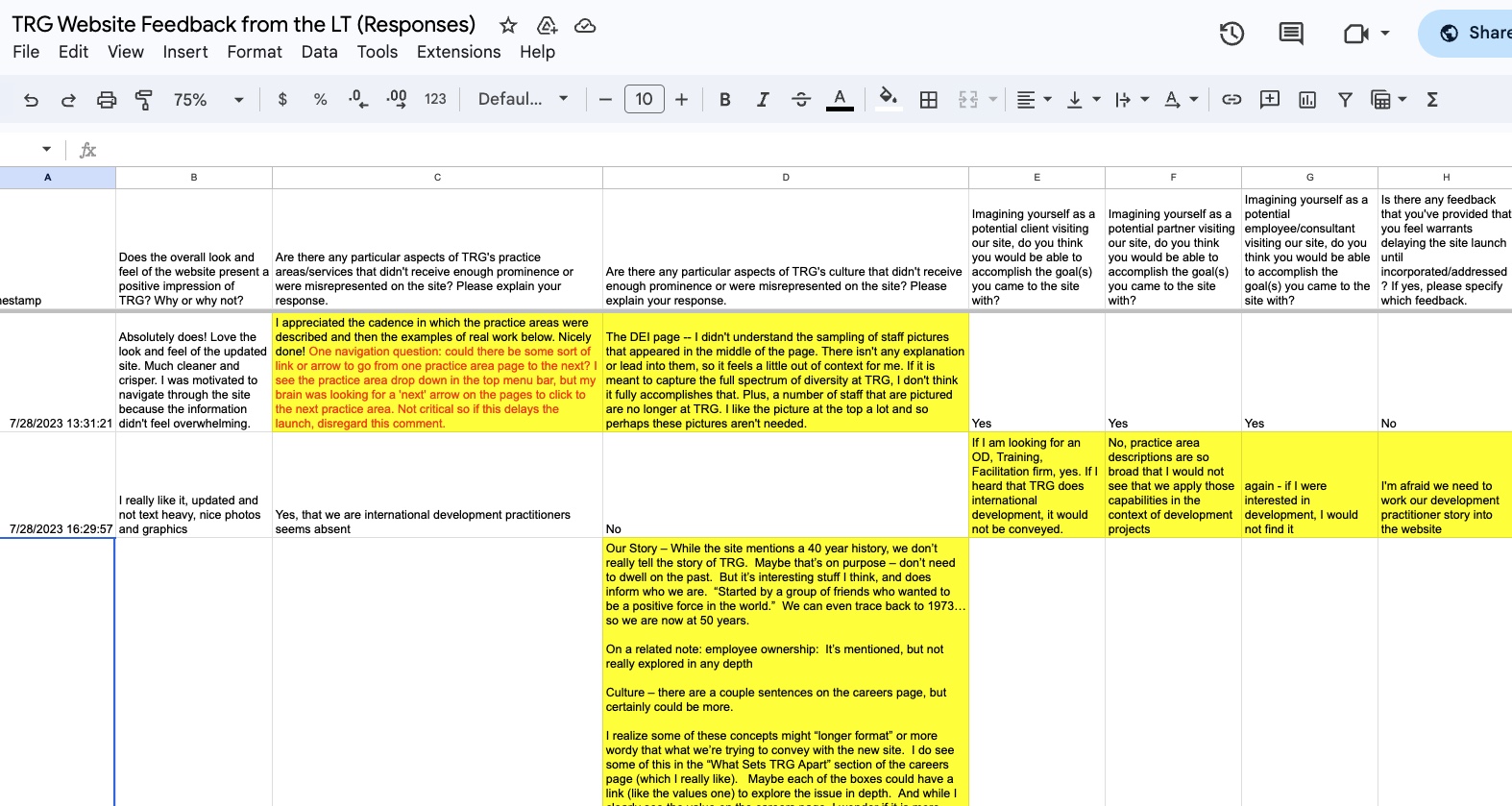1512x806 pixels.
Task: View the cloud document status
Action: [585, 25]
